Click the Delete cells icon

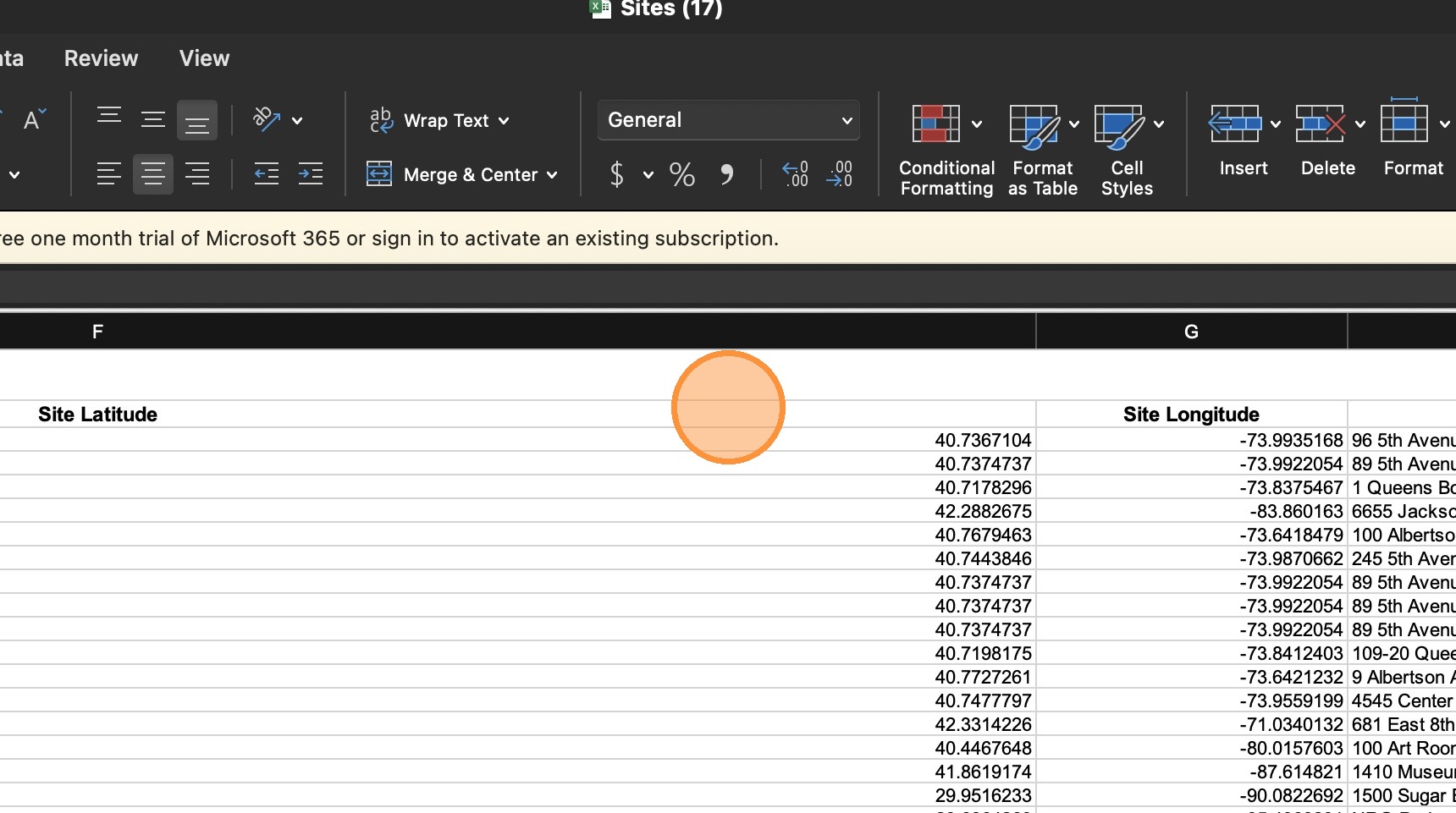pyautogui.click(x=1319, y=124)
